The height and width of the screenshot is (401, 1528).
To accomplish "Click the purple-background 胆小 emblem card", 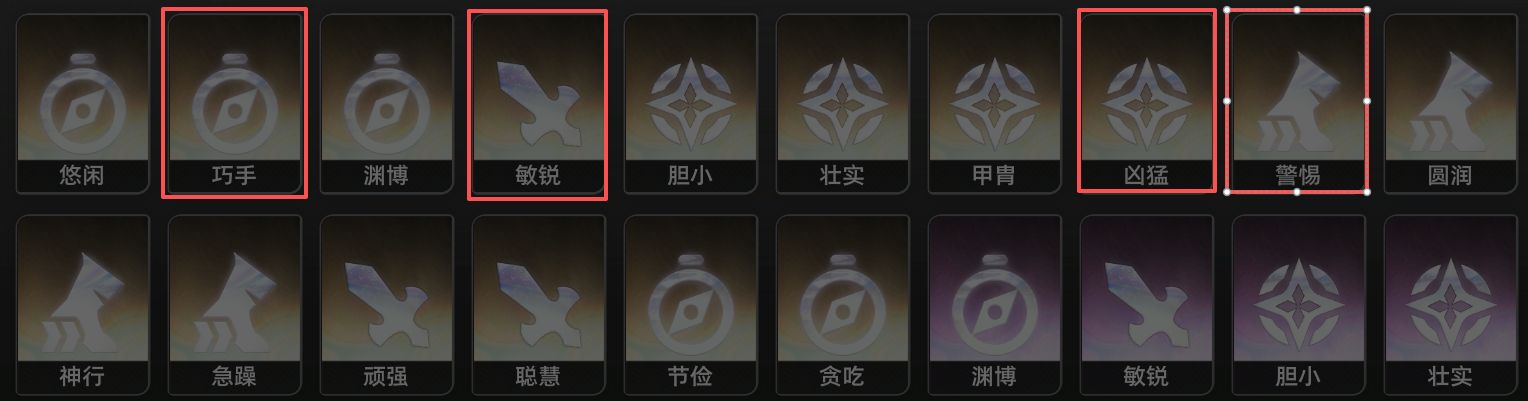I will [x=1298, y=304].
